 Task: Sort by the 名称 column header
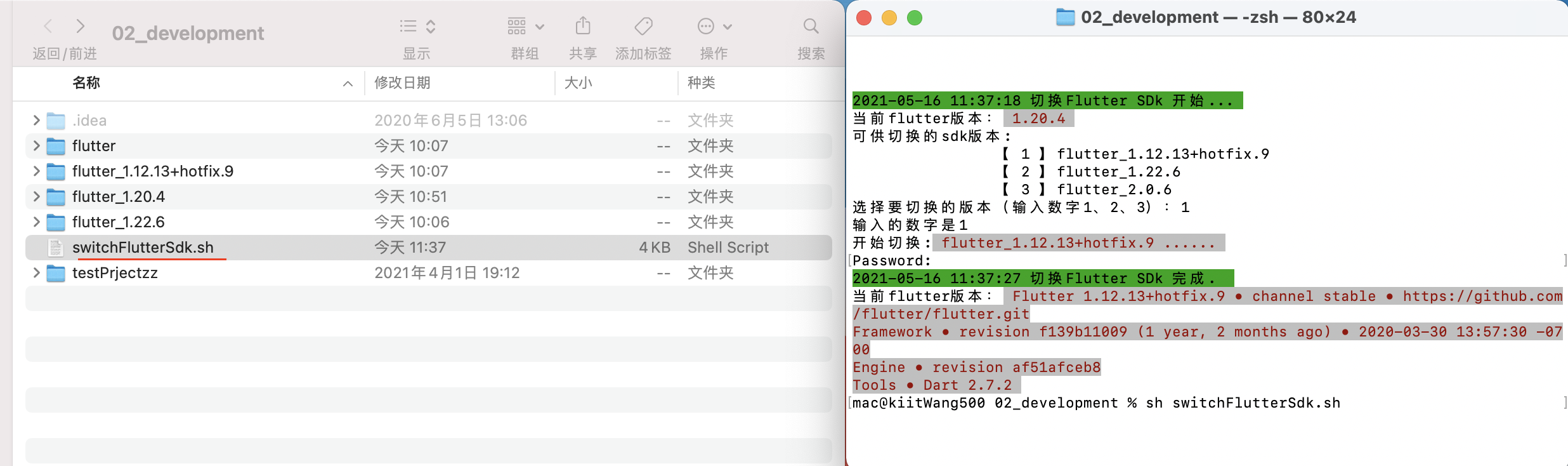[x=86, y=83]
